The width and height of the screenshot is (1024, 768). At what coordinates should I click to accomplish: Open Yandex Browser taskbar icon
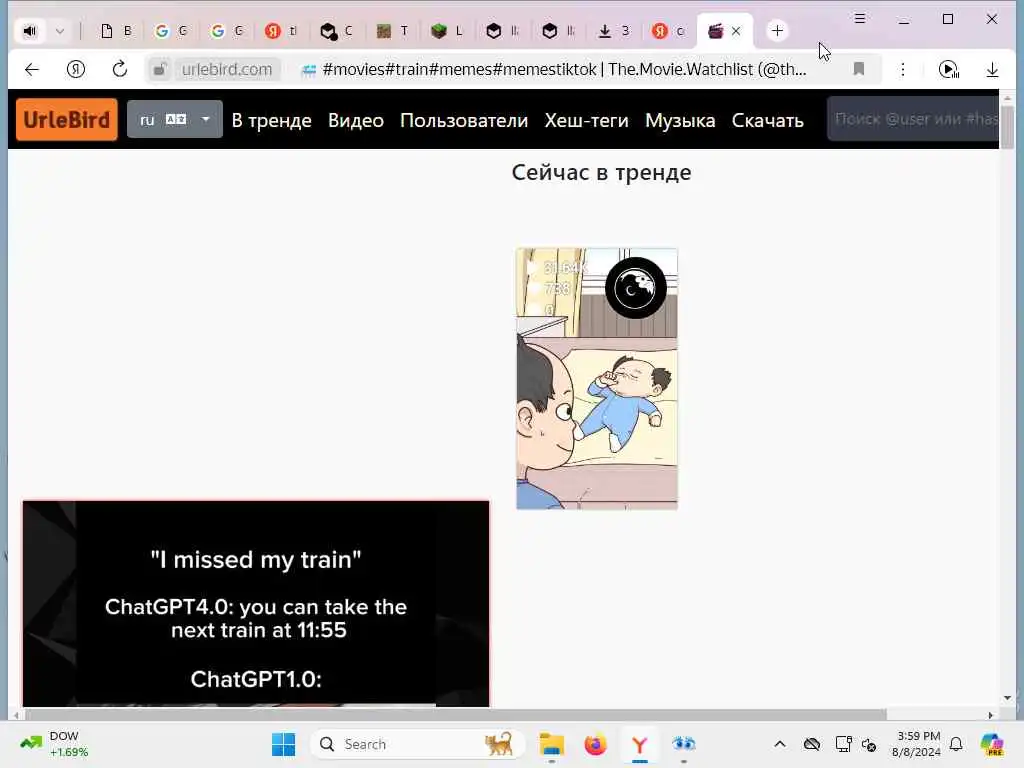[x=639, y=744]
